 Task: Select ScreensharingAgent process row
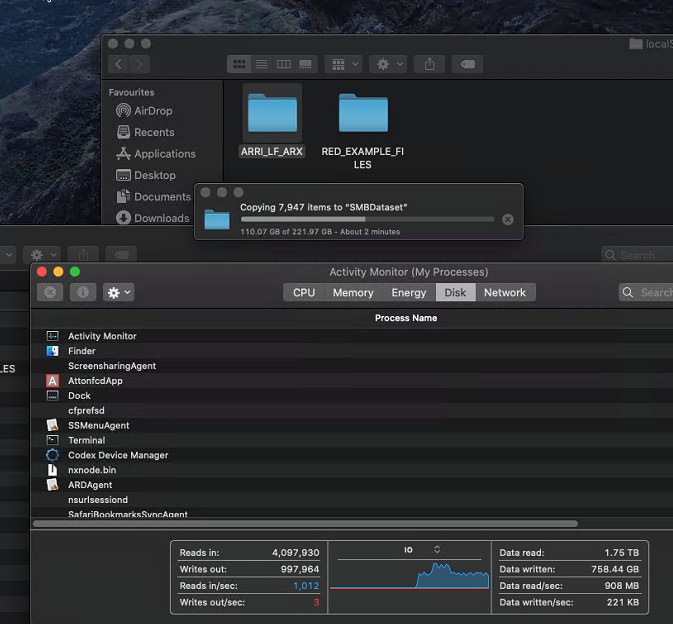(352, 366)
